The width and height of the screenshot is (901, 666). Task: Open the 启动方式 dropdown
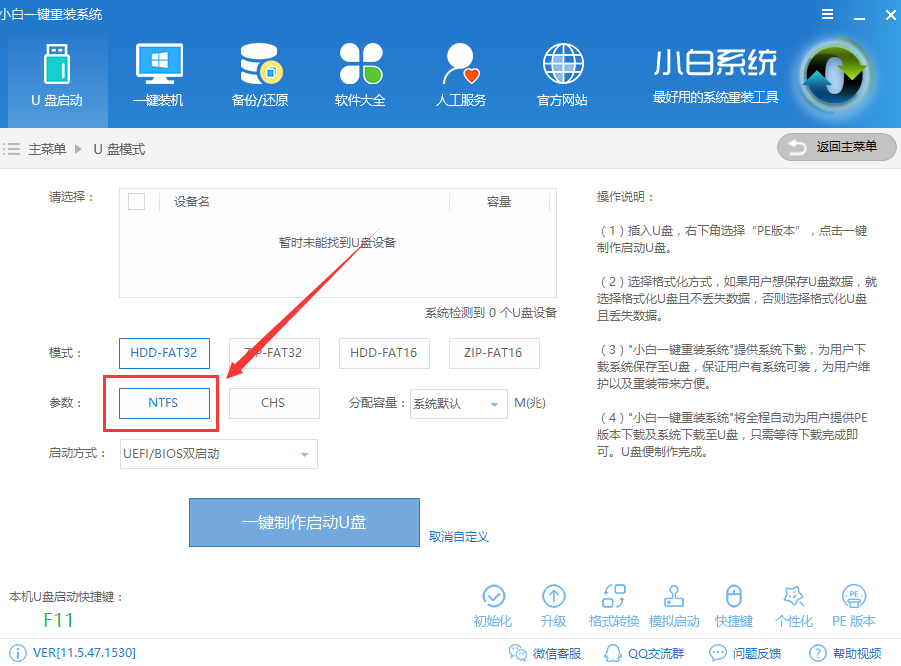point(218,453)
